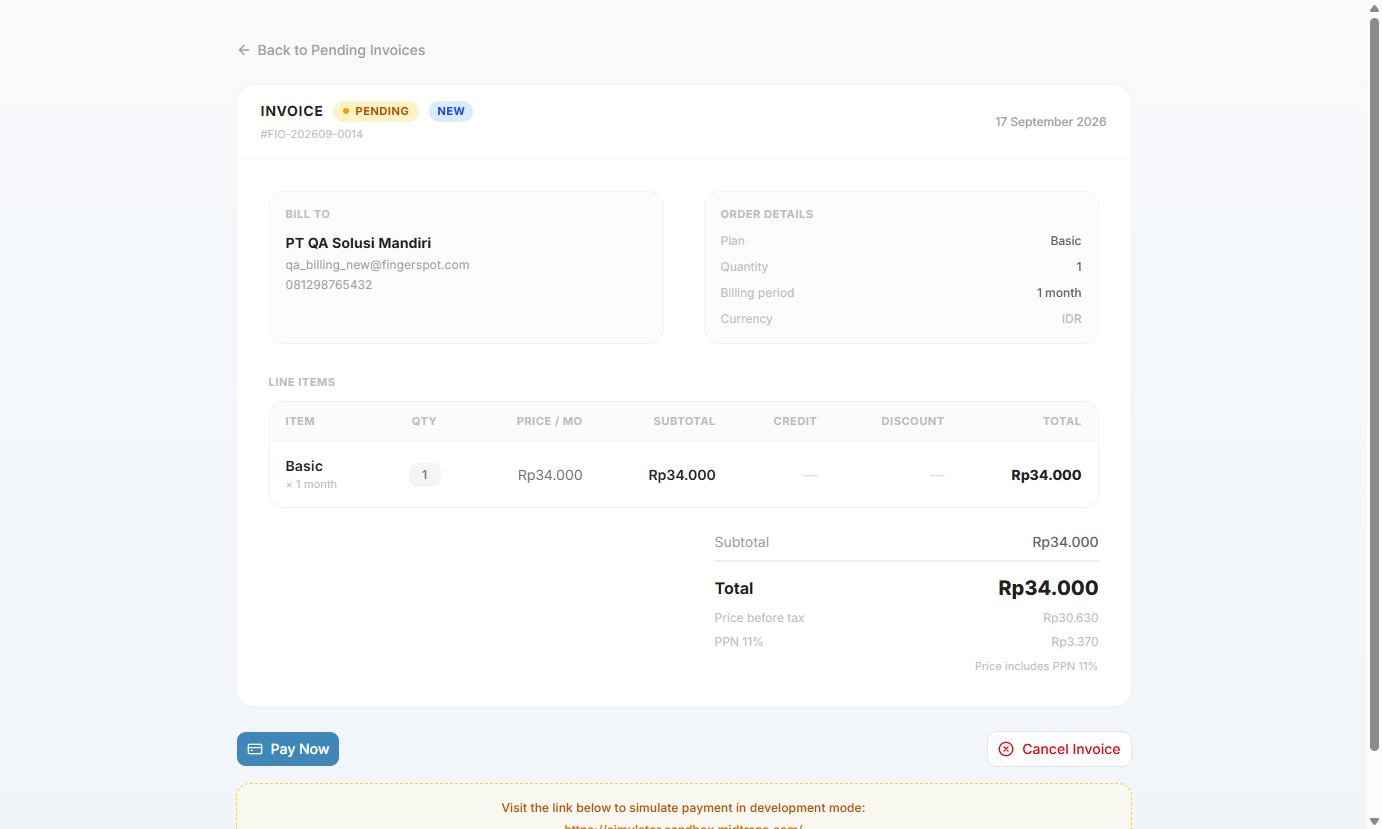The image size is (1382, 829).
Task: Click the scrollbar down arrow
Action: [1374, 821]
